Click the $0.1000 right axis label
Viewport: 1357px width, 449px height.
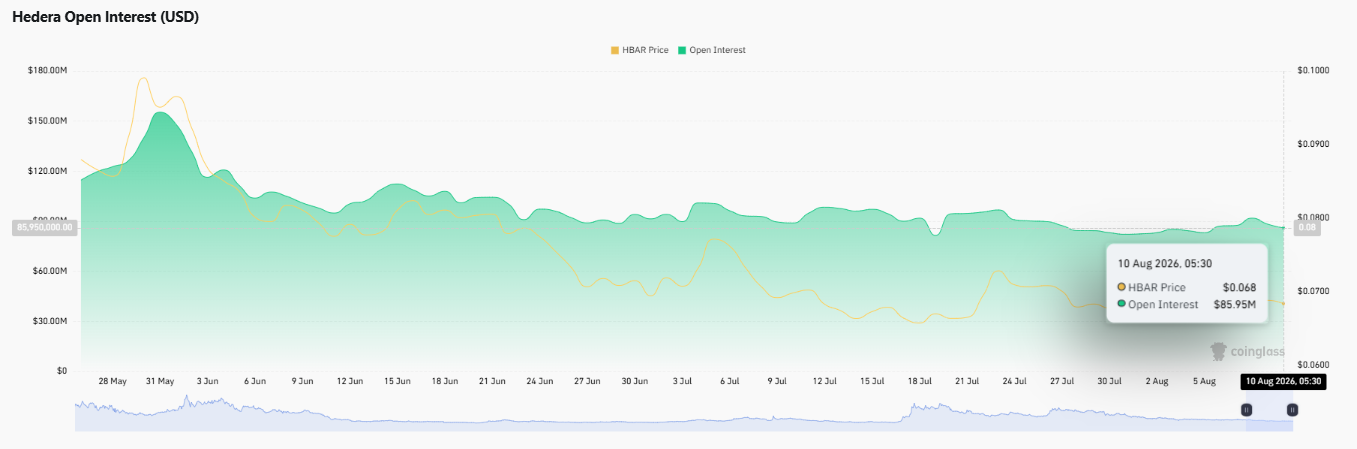point(1313,71)
